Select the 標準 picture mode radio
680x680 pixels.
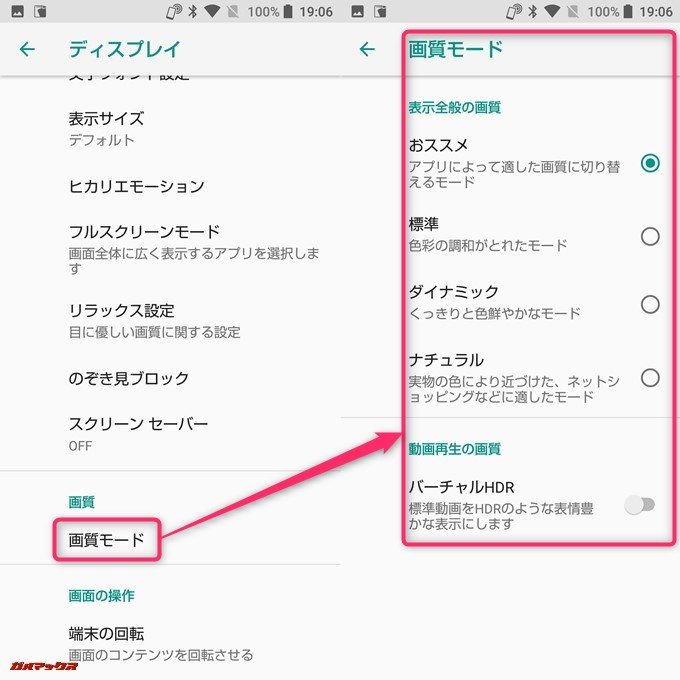click(650, 236)
